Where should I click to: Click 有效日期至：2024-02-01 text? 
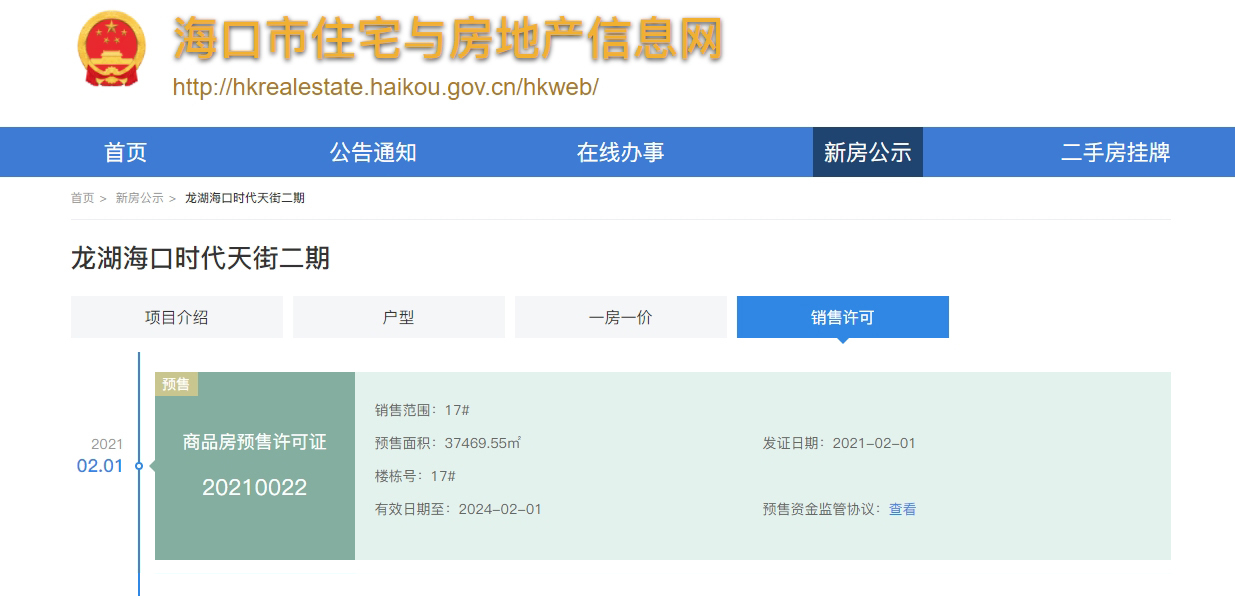coord(458,509)
